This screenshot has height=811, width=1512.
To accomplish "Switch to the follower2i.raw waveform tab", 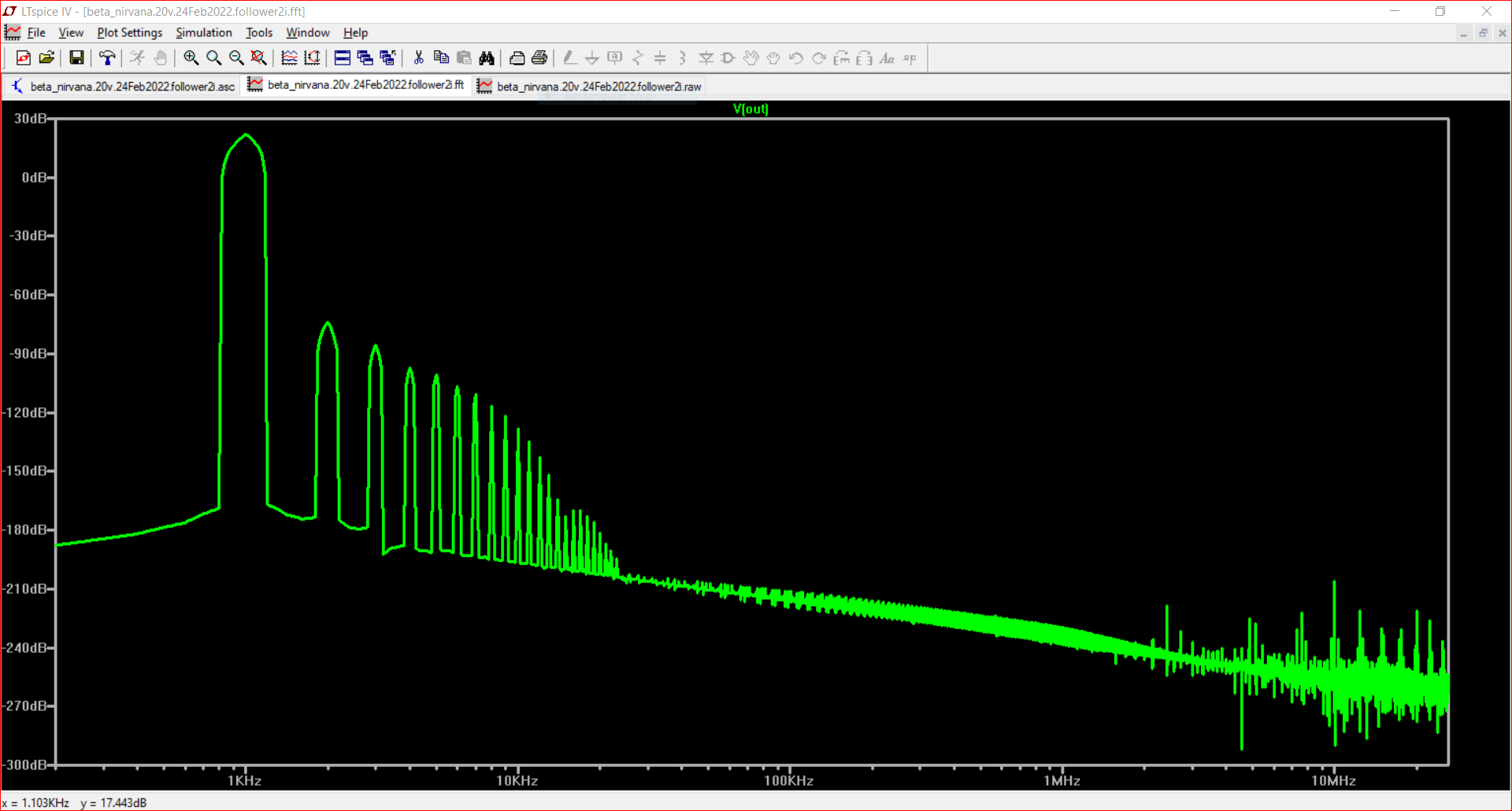I will 590,86.
